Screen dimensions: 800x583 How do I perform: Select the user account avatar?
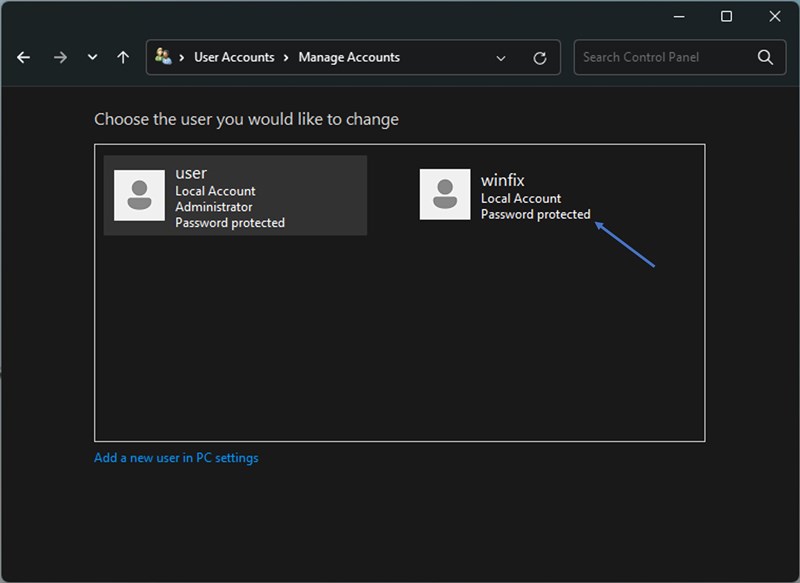[139, 195]
